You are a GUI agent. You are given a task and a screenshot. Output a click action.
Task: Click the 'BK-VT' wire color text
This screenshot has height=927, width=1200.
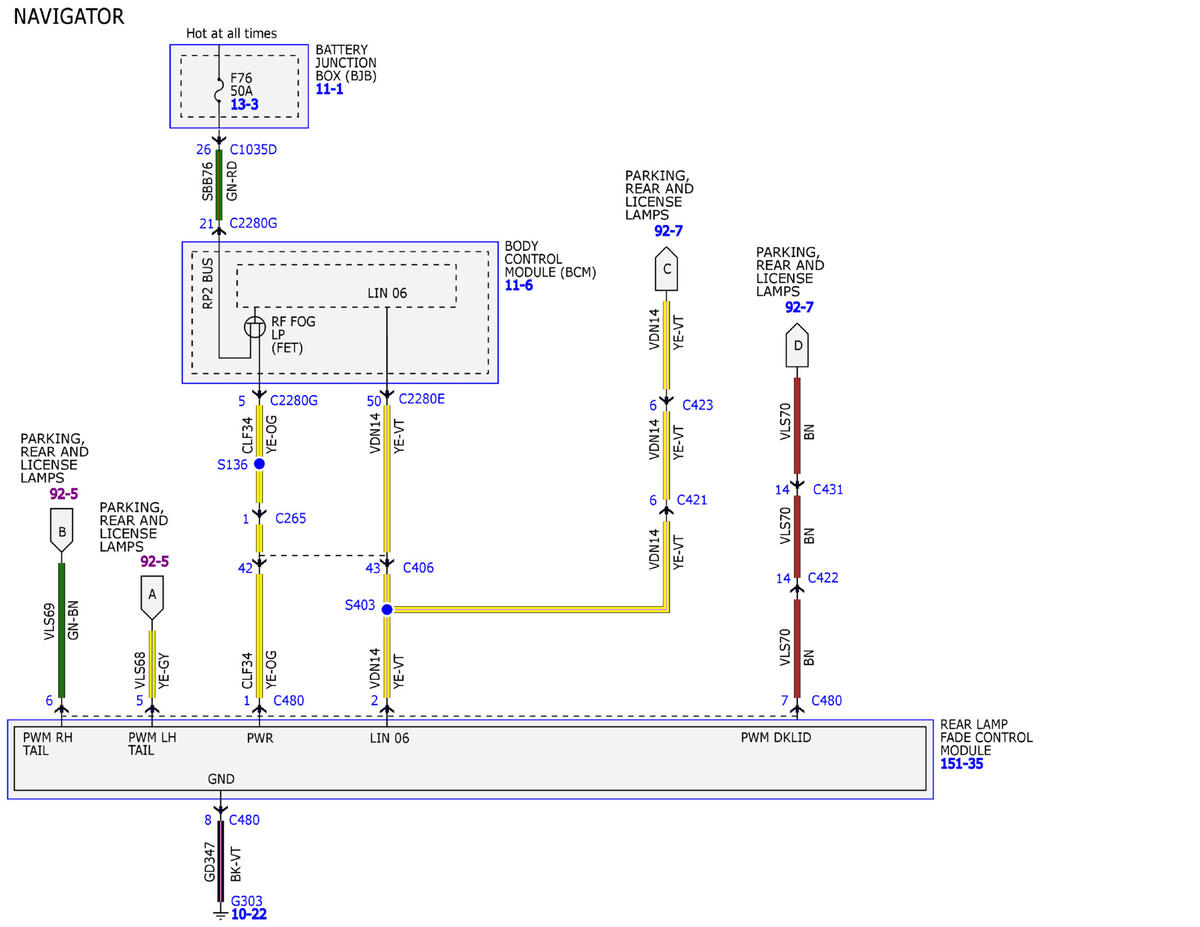point(236,865)
